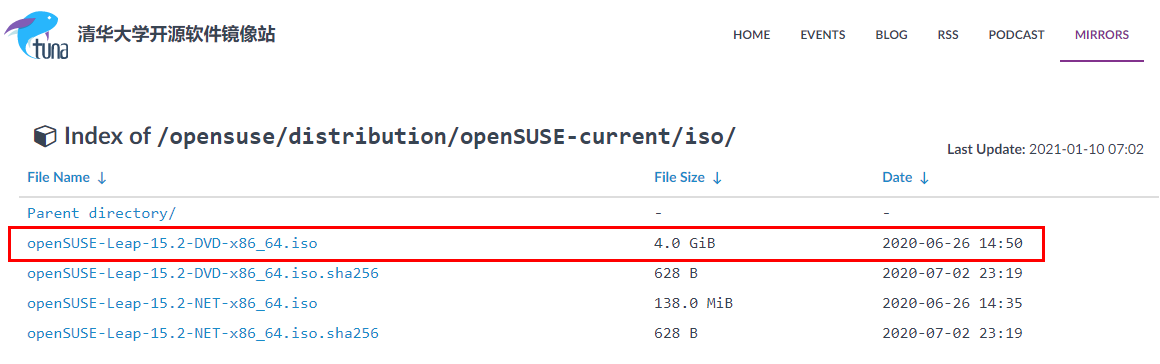Click the File Name column header

(58, 178)
